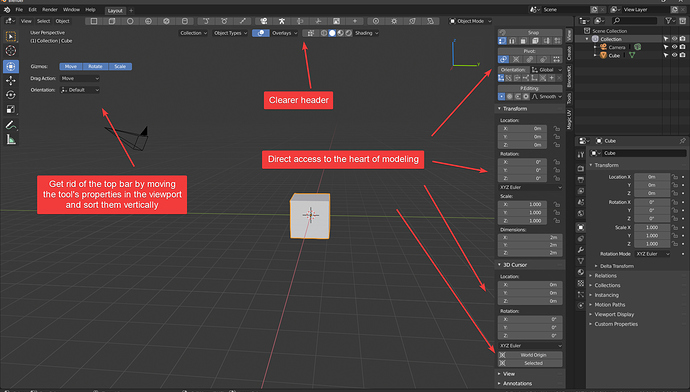Click the Scale X value in properties
Viewport: 690px width, 392px height.
point(652,227)
